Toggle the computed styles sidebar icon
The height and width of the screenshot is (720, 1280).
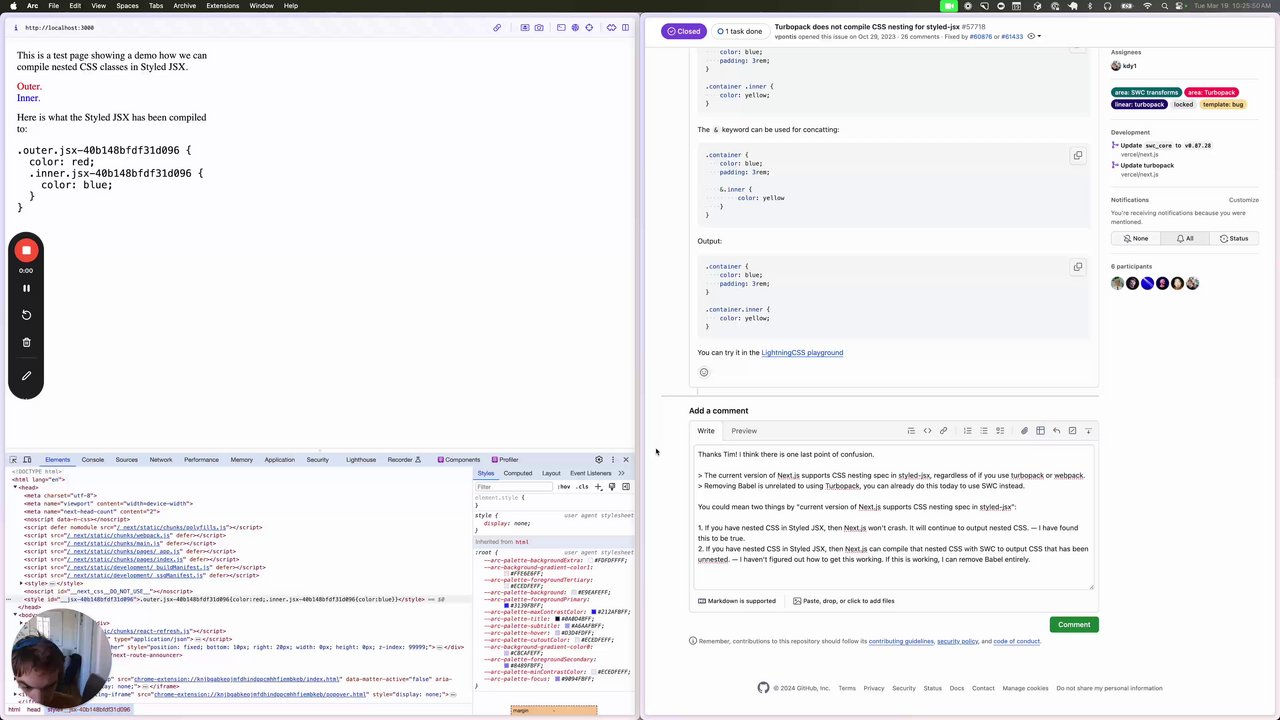point(626,487)
